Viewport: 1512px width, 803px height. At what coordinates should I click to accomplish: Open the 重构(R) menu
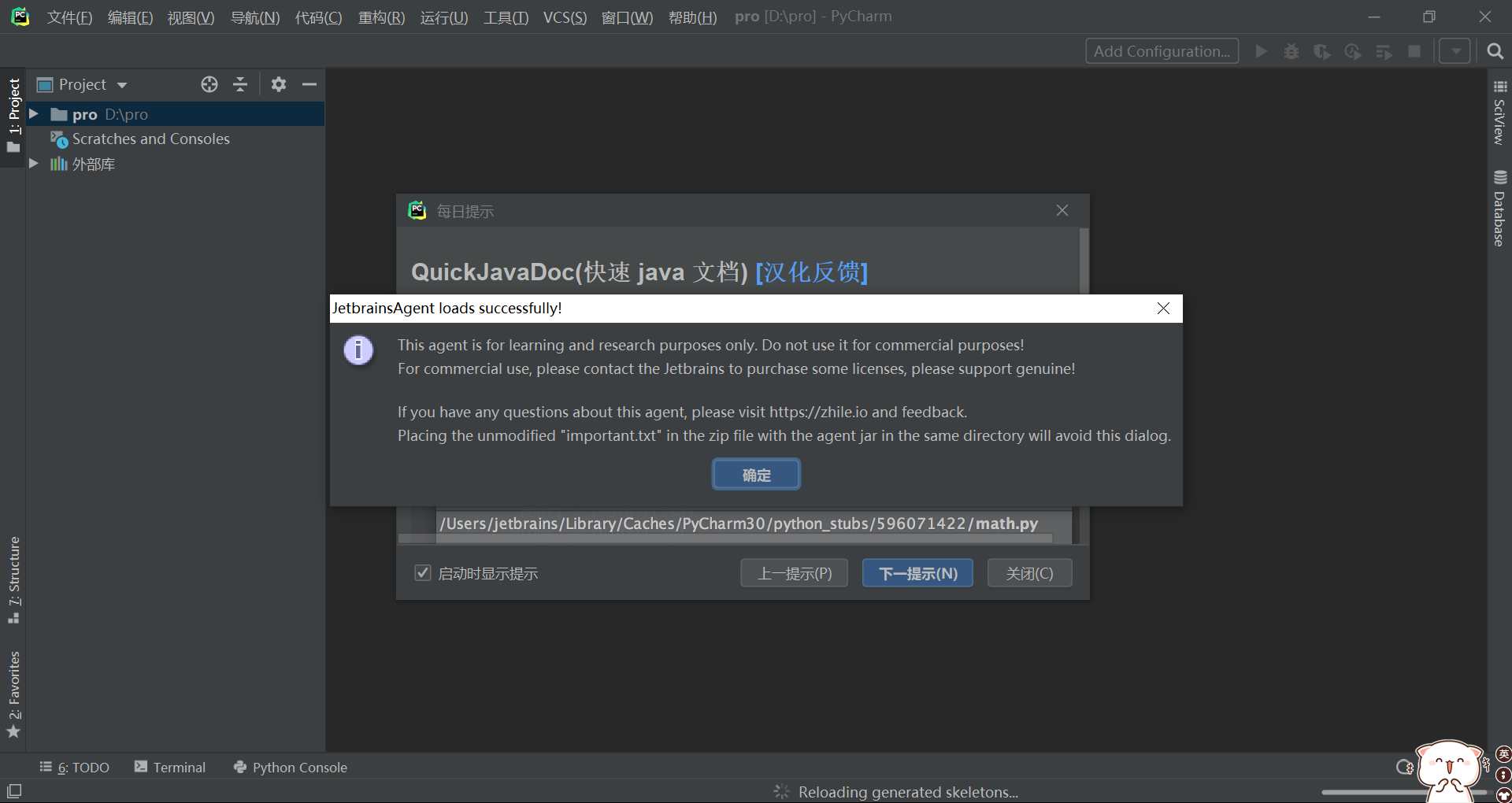381,17
